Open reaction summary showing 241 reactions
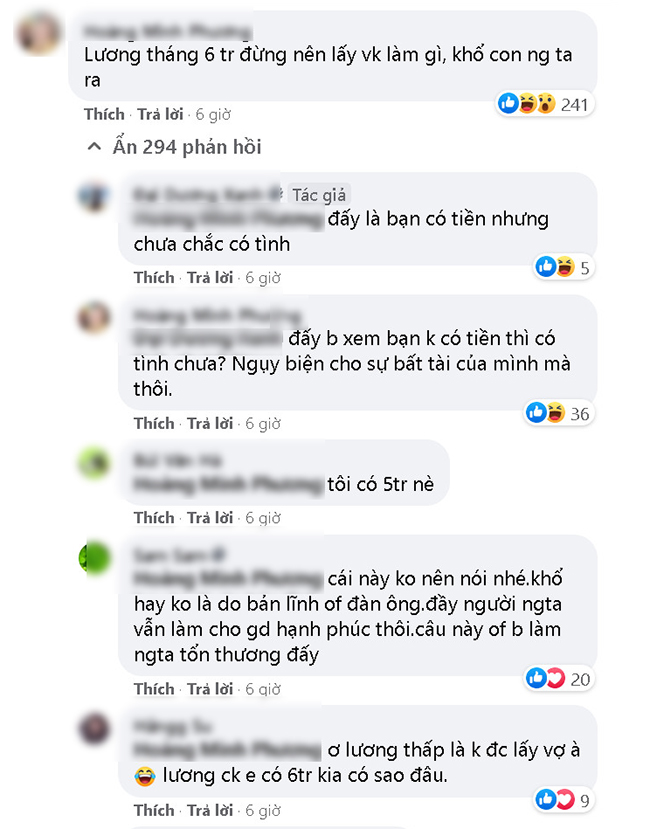This screenshot has height=829, width=650. coord(544,104)
